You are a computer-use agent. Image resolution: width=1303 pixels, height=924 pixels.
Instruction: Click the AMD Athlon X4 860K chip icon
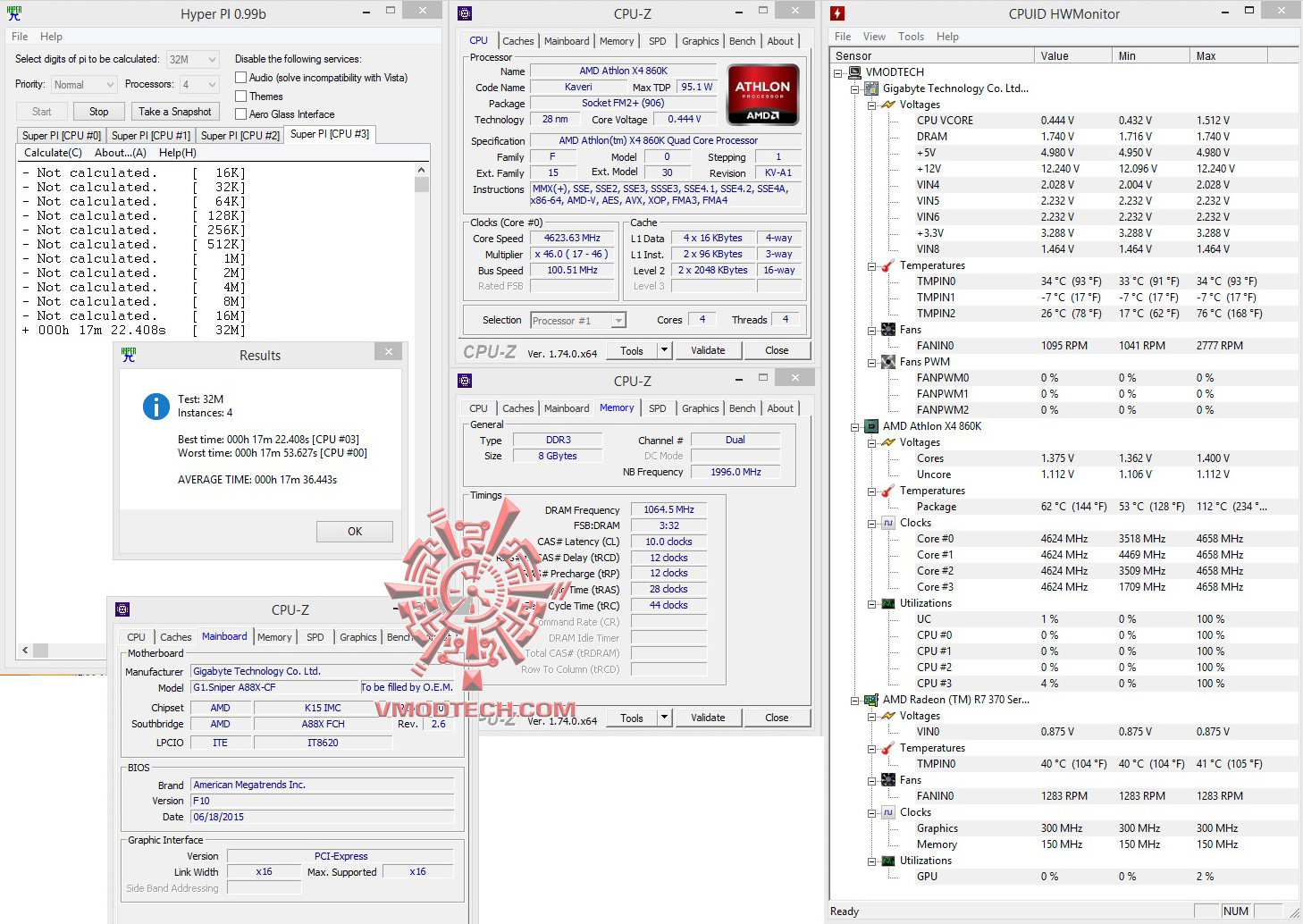point(871,426)
